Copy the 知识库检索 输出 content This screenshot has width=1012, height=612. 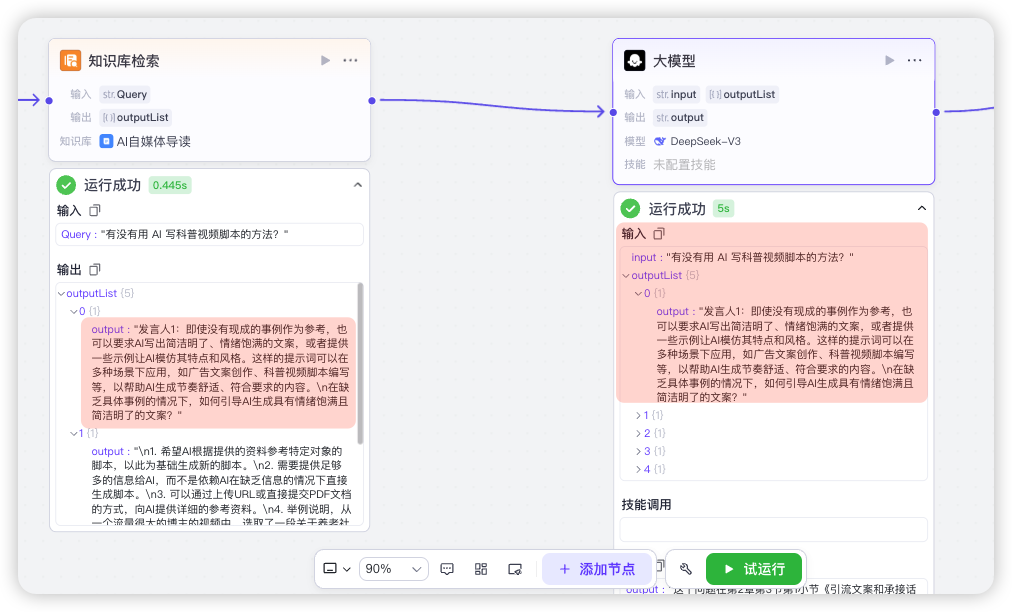(x=95, y=269)
